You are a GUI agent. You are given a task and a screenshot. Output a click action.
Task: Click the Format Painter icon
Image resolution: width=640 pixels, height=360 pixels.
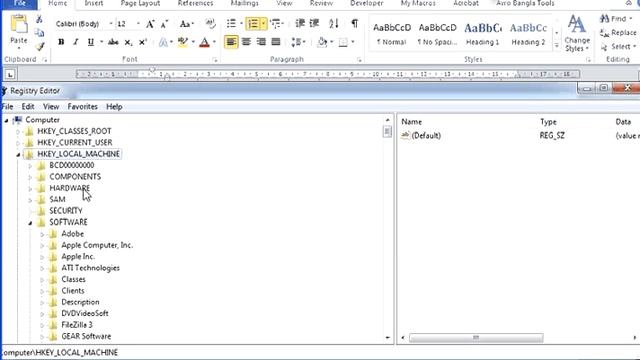(40, 47)
